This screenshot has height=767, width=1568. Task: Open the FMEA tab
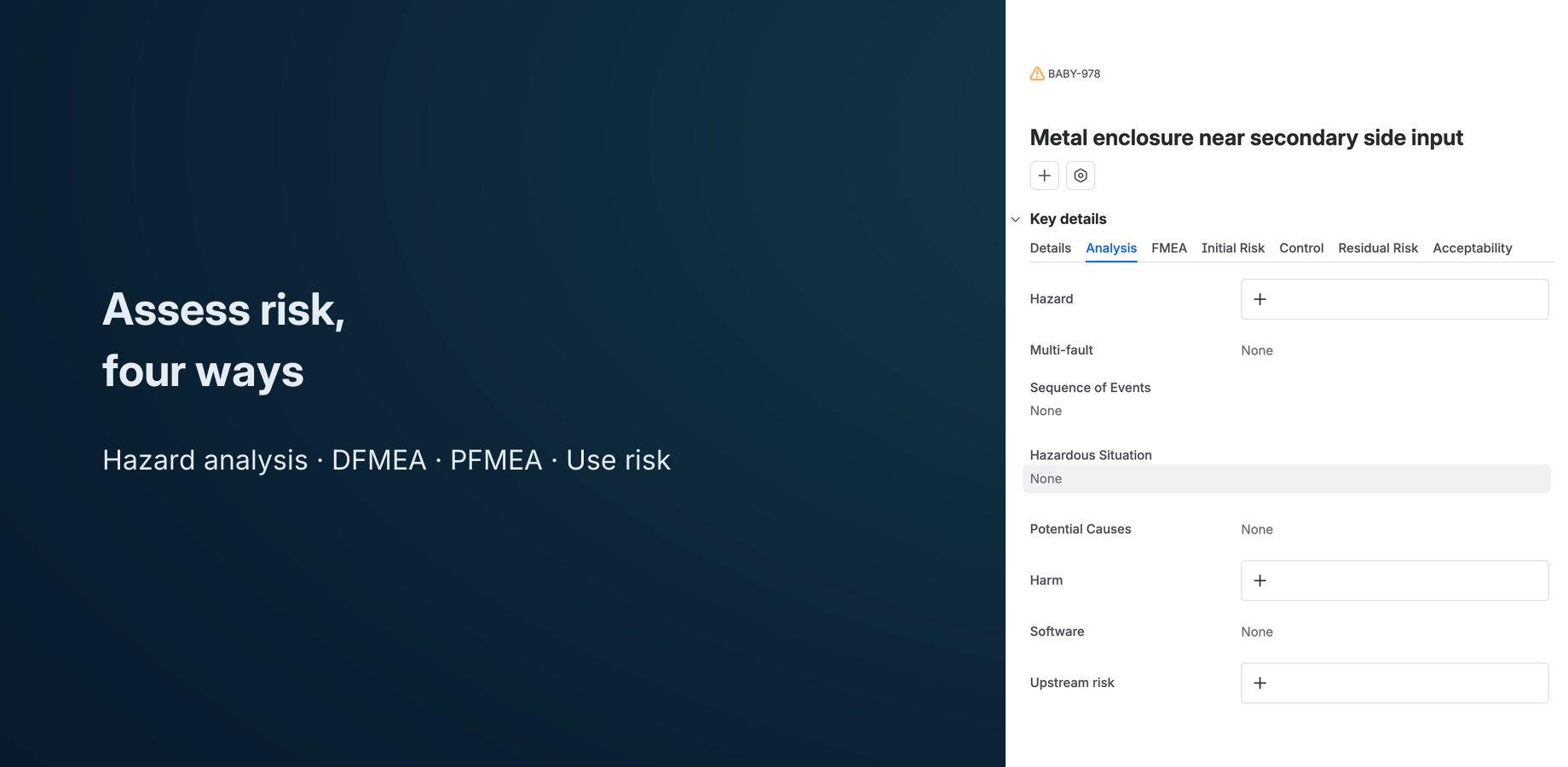pos(1169,248)
